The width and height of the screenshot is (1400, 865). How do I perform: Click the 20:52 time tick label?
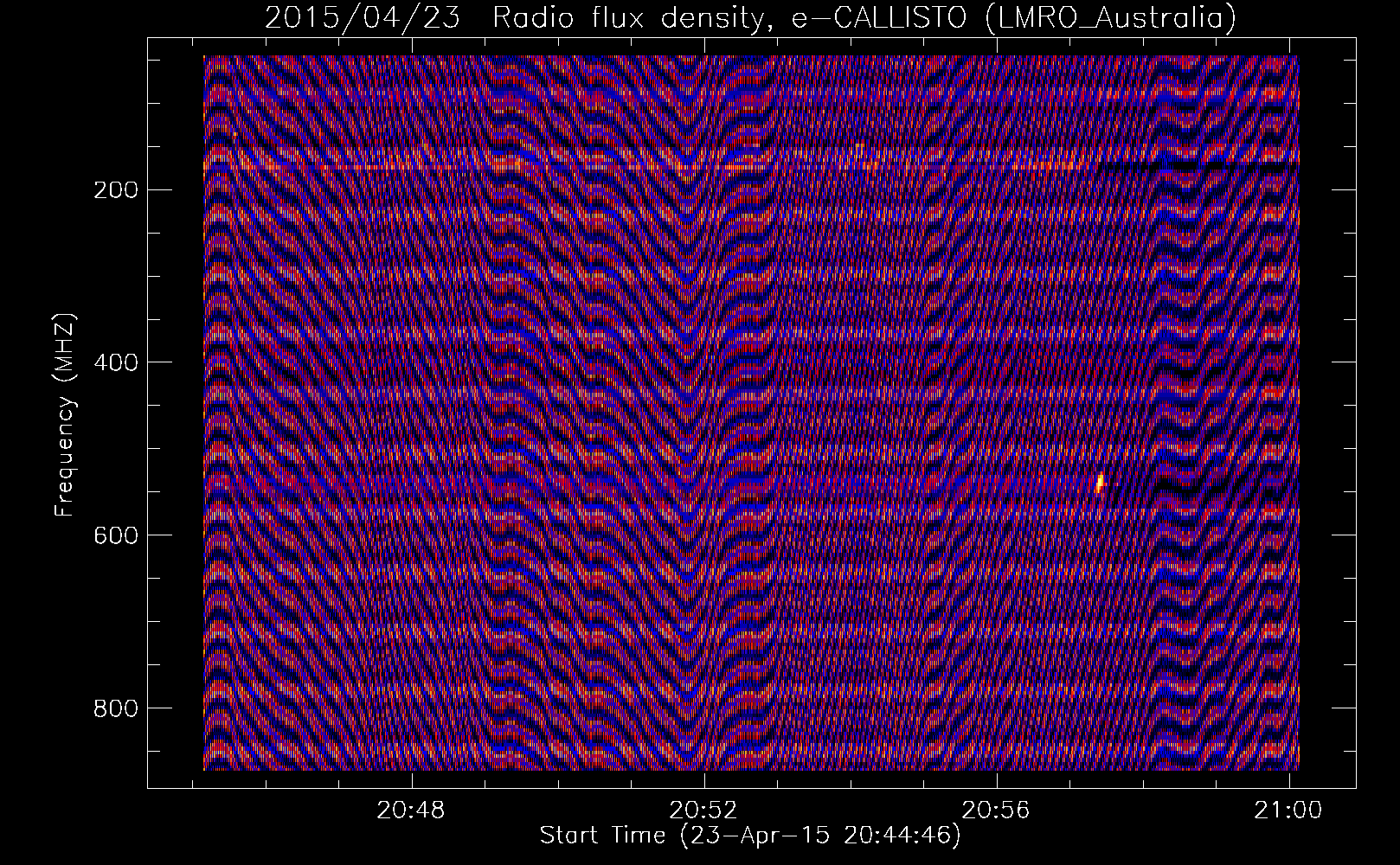tap(703, 811)
